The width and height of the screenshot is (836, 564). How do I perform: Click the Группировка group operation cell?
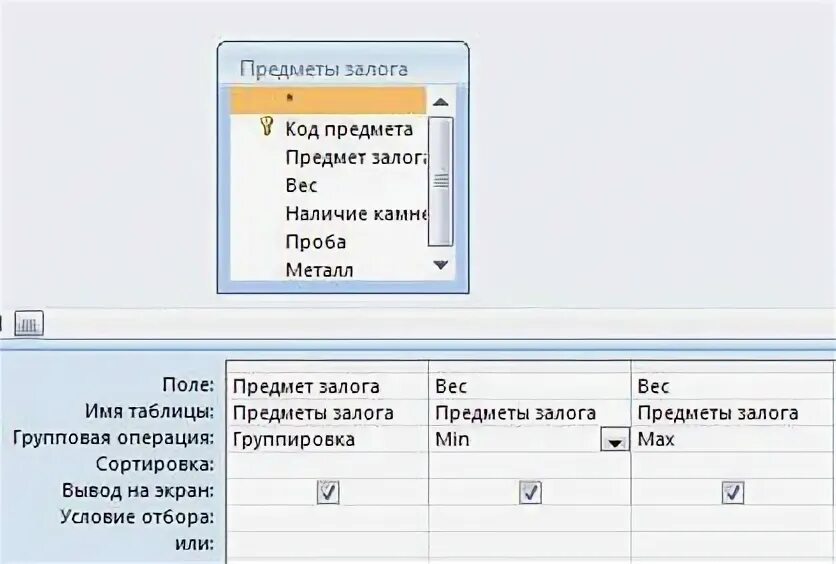point(327,439)
